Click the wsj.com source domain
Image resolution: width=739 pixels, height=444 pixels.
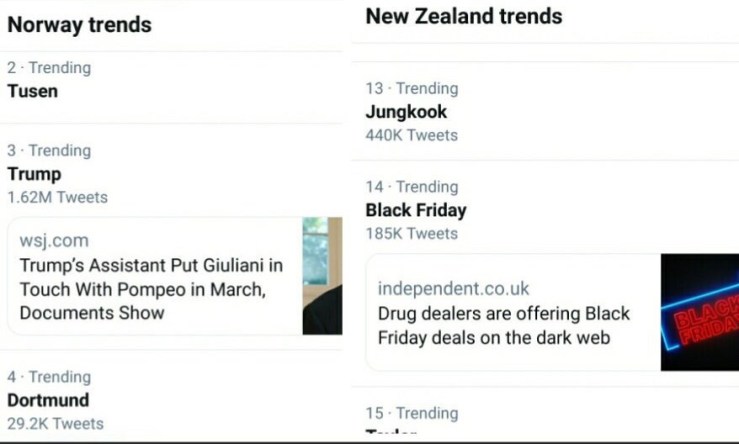click(54, 240)
